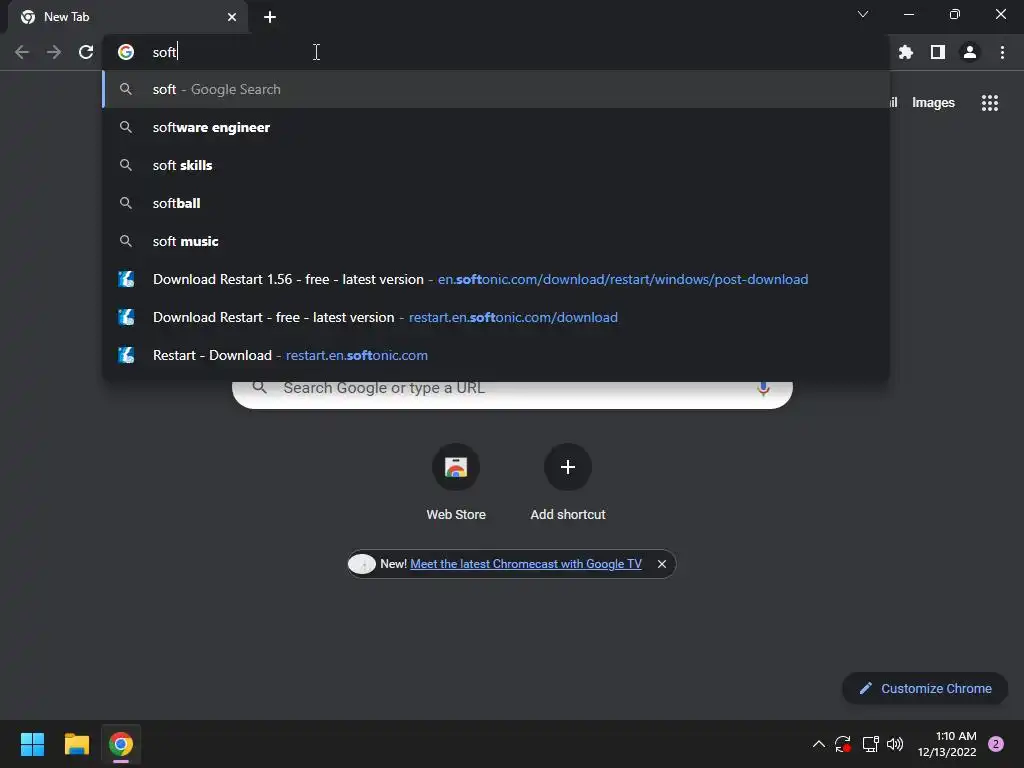The height and width of the screenshot is (768, 1024).
Task: Open the restart.en.softonic.com/download suggestion
Action: point(496,317)
